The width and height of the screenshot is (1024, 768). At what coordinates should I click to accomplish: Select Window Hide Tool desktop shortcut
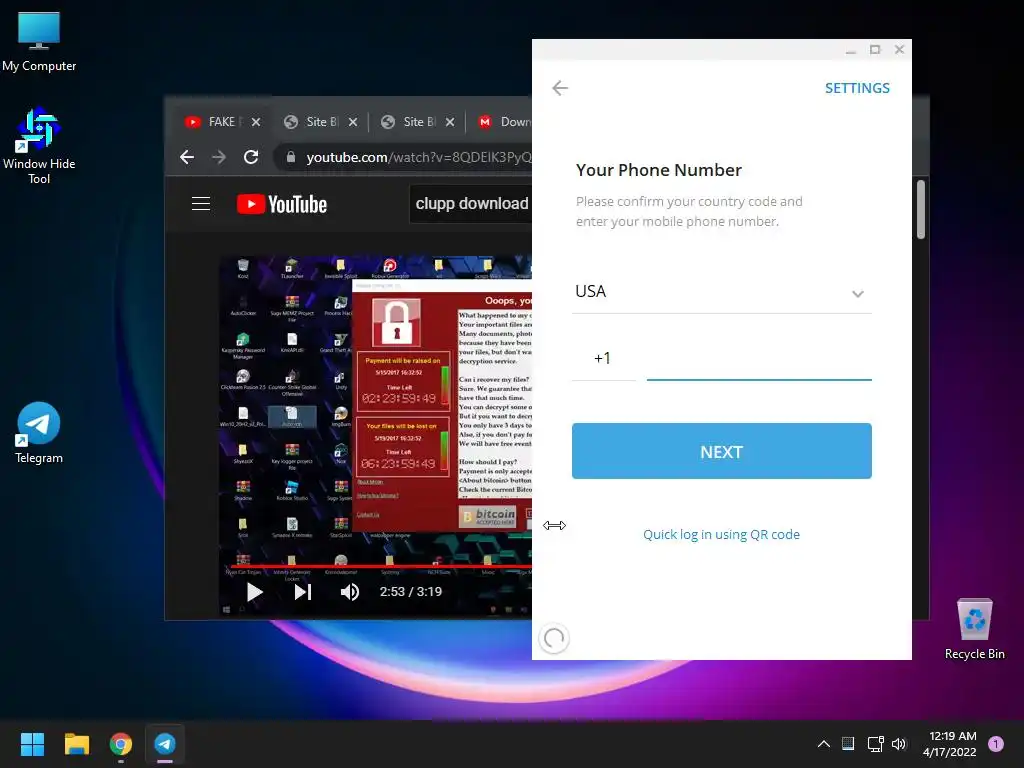coord(39,147)
